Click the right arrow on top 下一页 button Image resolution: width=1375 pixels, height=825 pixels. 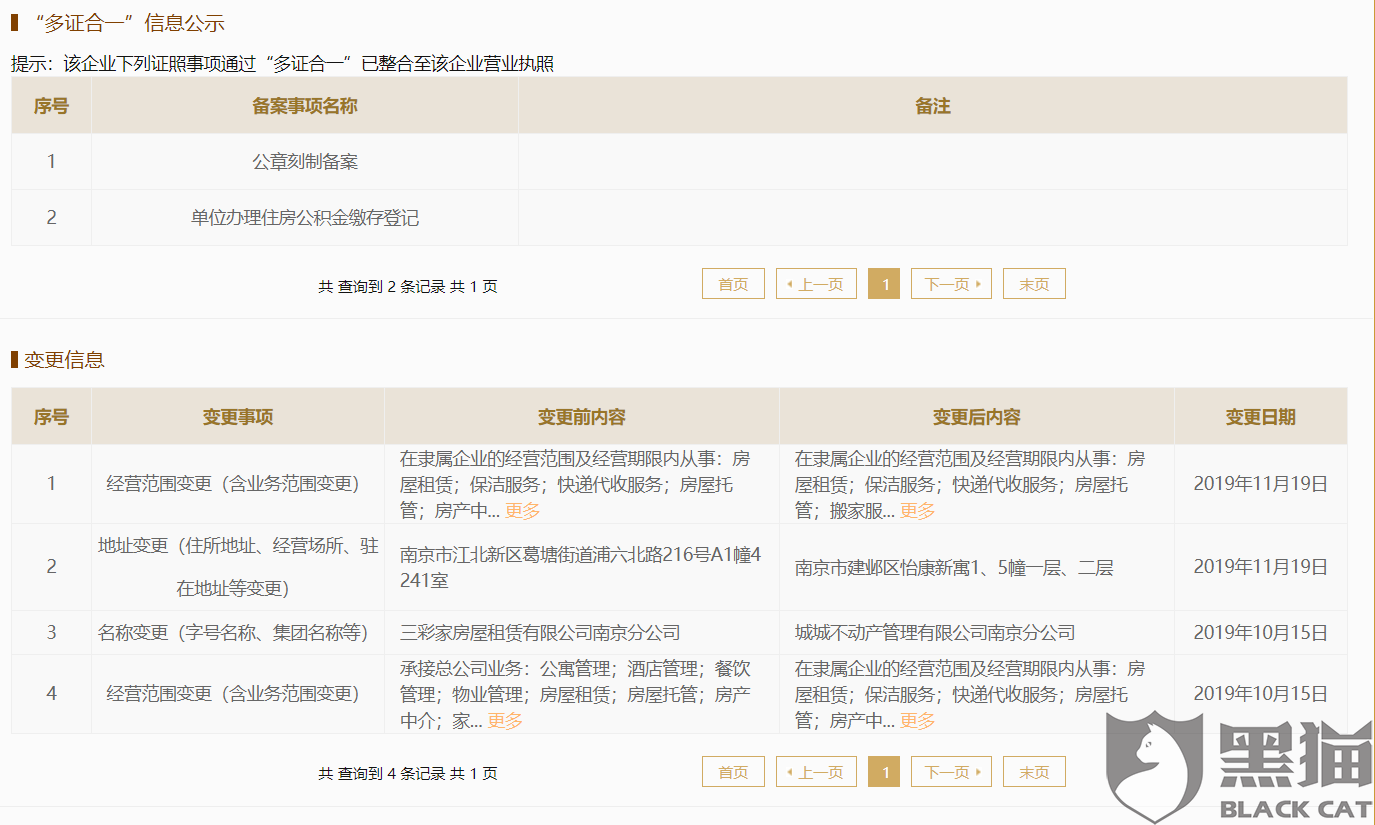pos(977,283)
